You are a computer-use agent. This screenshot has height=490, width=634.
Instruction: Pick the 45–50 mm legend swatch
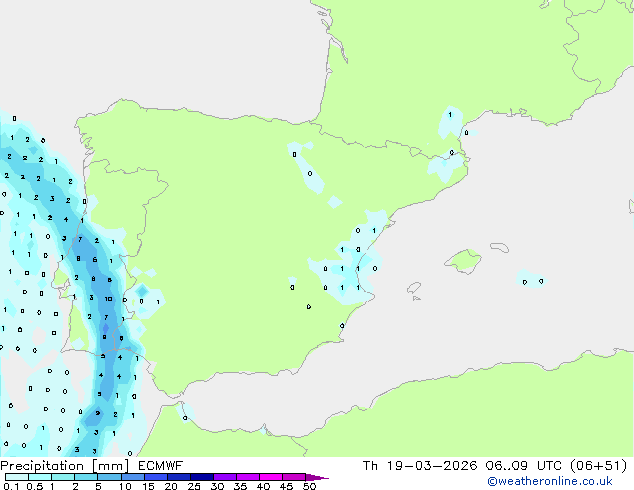[x=294, y=477]
